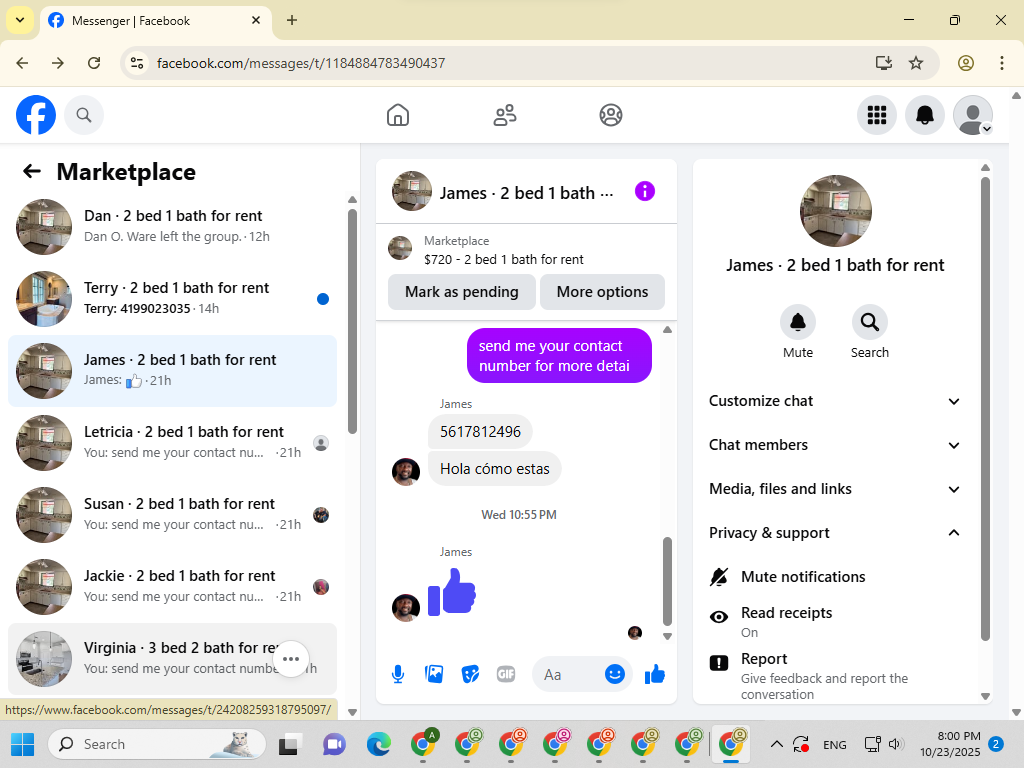
Task: Bookmark this page with the star icon
Action: pyautogui.click(x=916, y=63)
